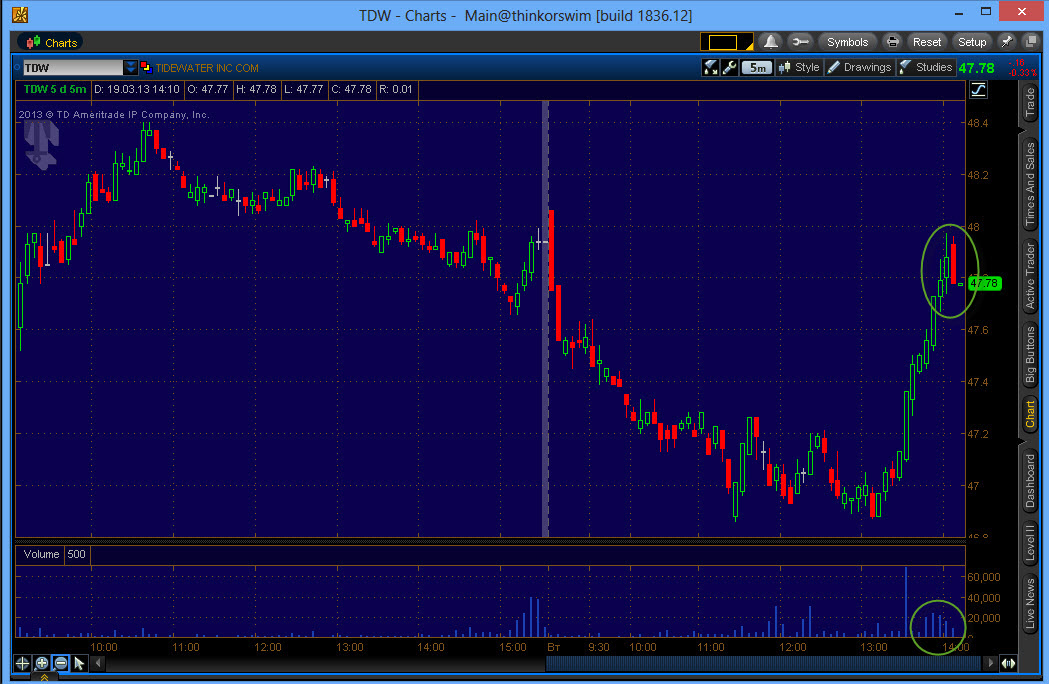This screenshot has height=684, width=1049.
Task: Click the Setup button
Action: [x=972, y=42]
